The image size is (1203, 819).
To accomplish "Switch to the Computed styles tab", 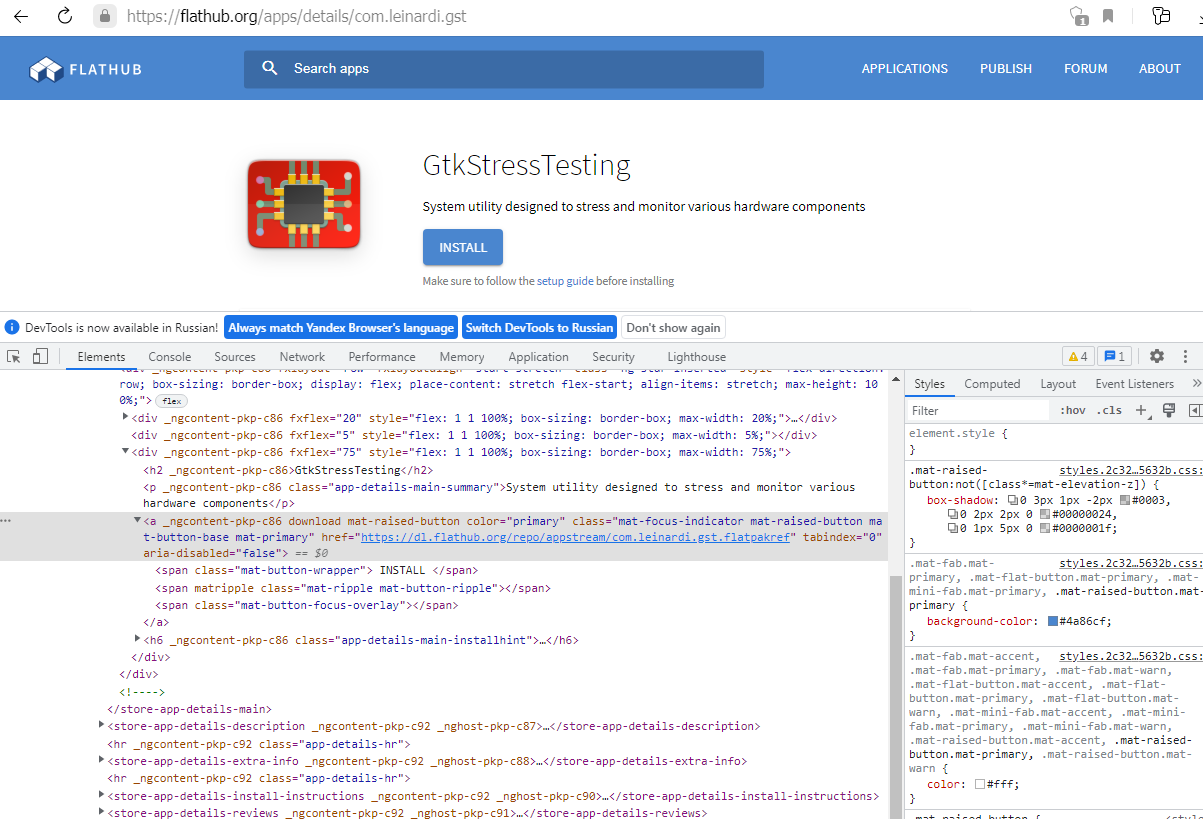I will [992, 384].
